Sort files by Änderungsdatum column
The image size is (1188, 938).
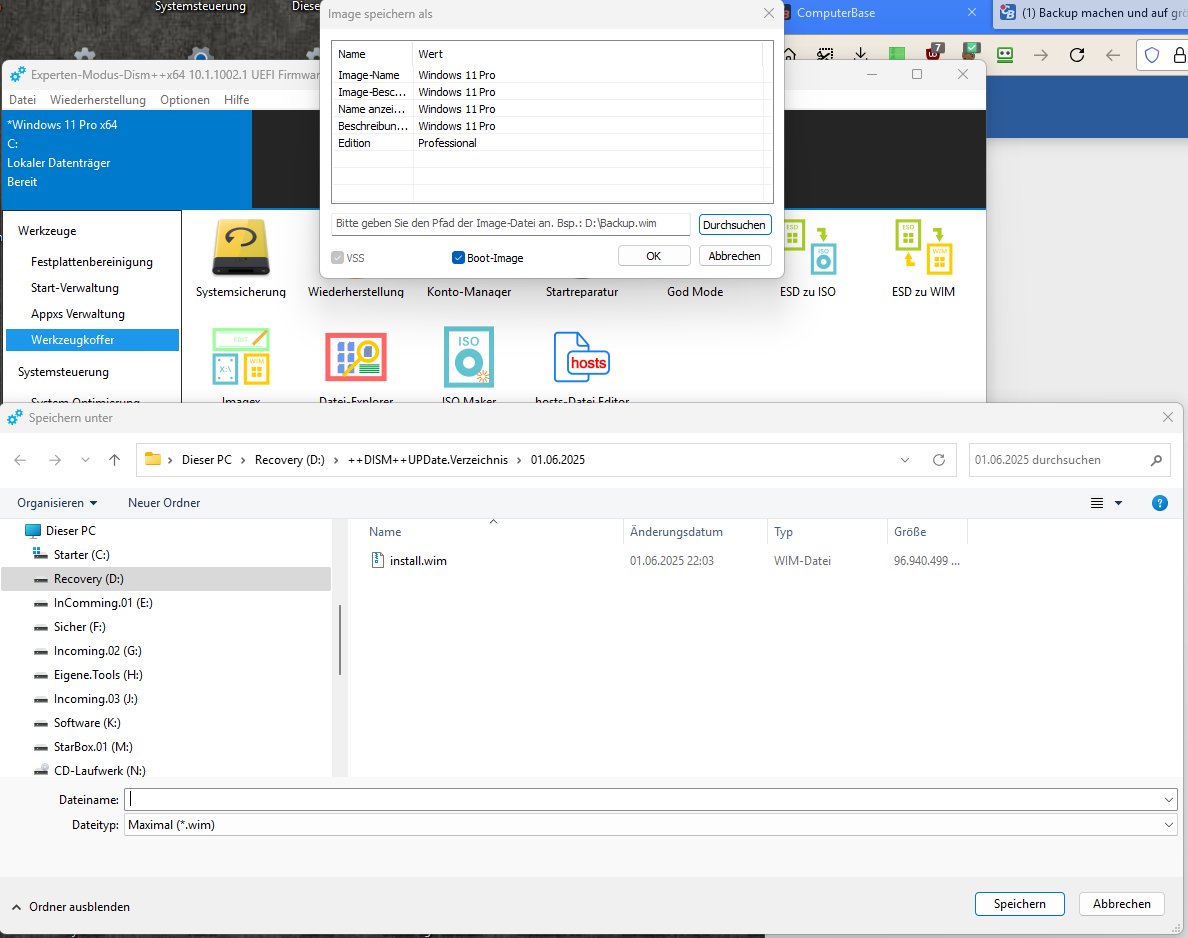point(677,532)
